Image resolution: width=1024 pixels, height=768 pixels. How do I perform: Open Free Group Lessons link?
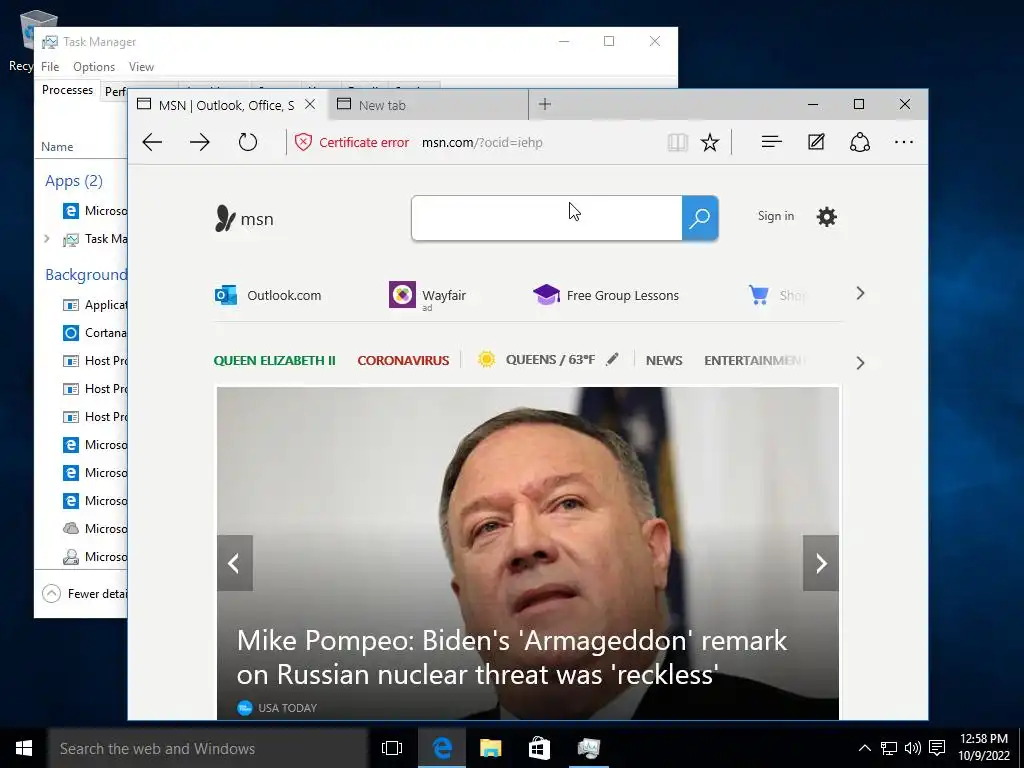coord(606,295)
